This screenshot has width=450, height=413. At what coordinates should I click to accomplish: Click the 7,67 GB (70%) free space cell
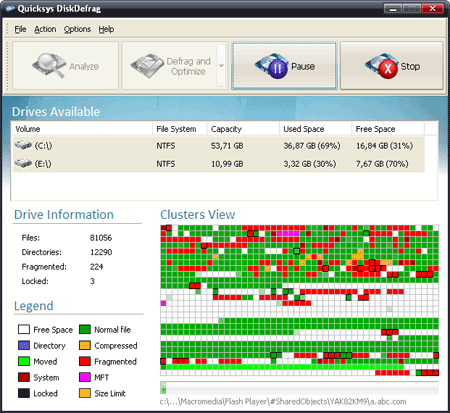click(382, 164)
